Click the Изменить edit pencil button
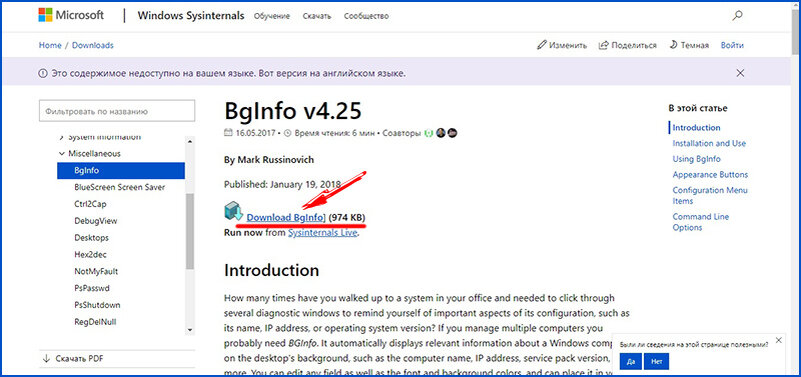 [x=562, y=45]
